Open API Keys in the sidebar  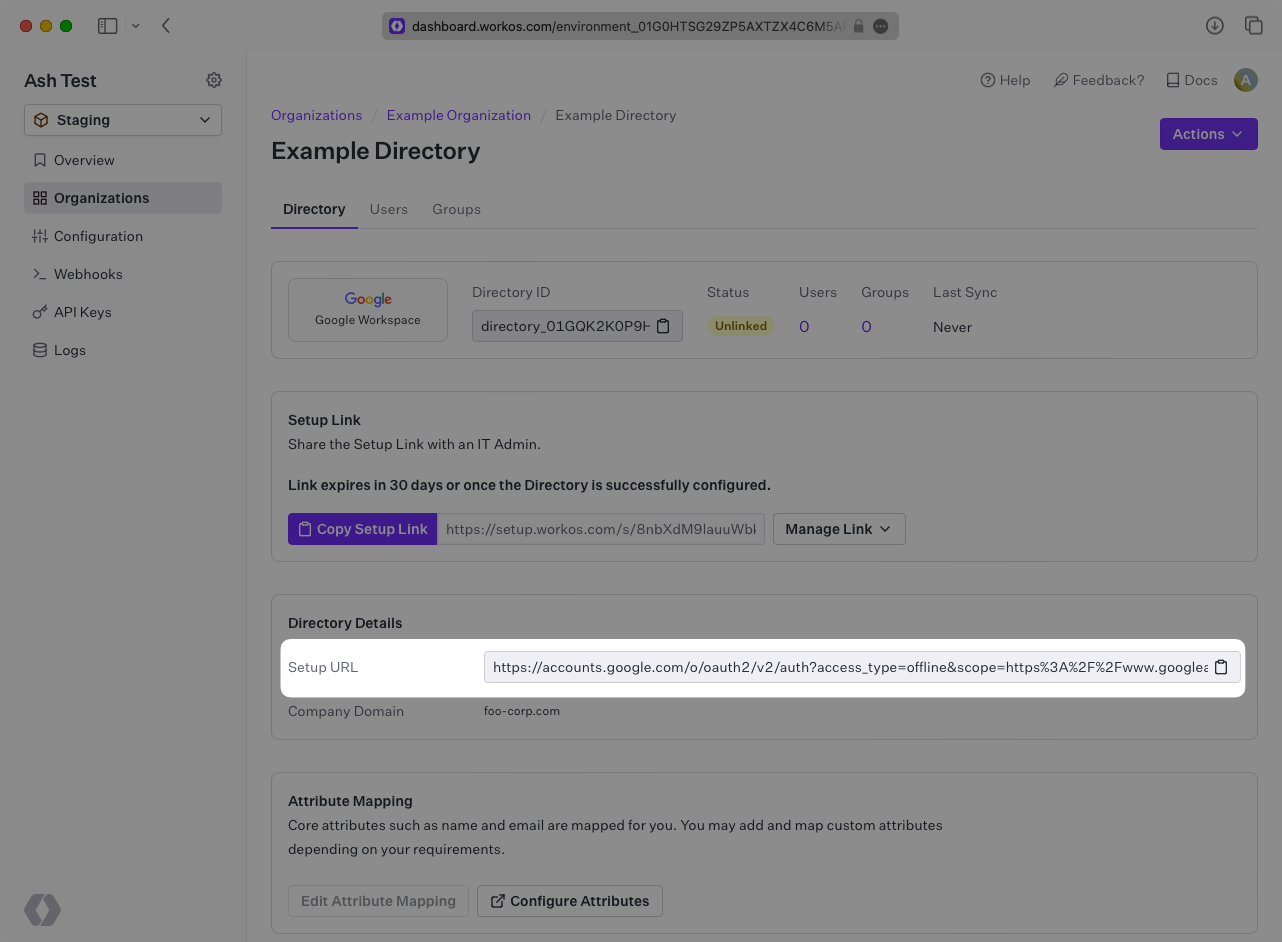pos(82,312)
